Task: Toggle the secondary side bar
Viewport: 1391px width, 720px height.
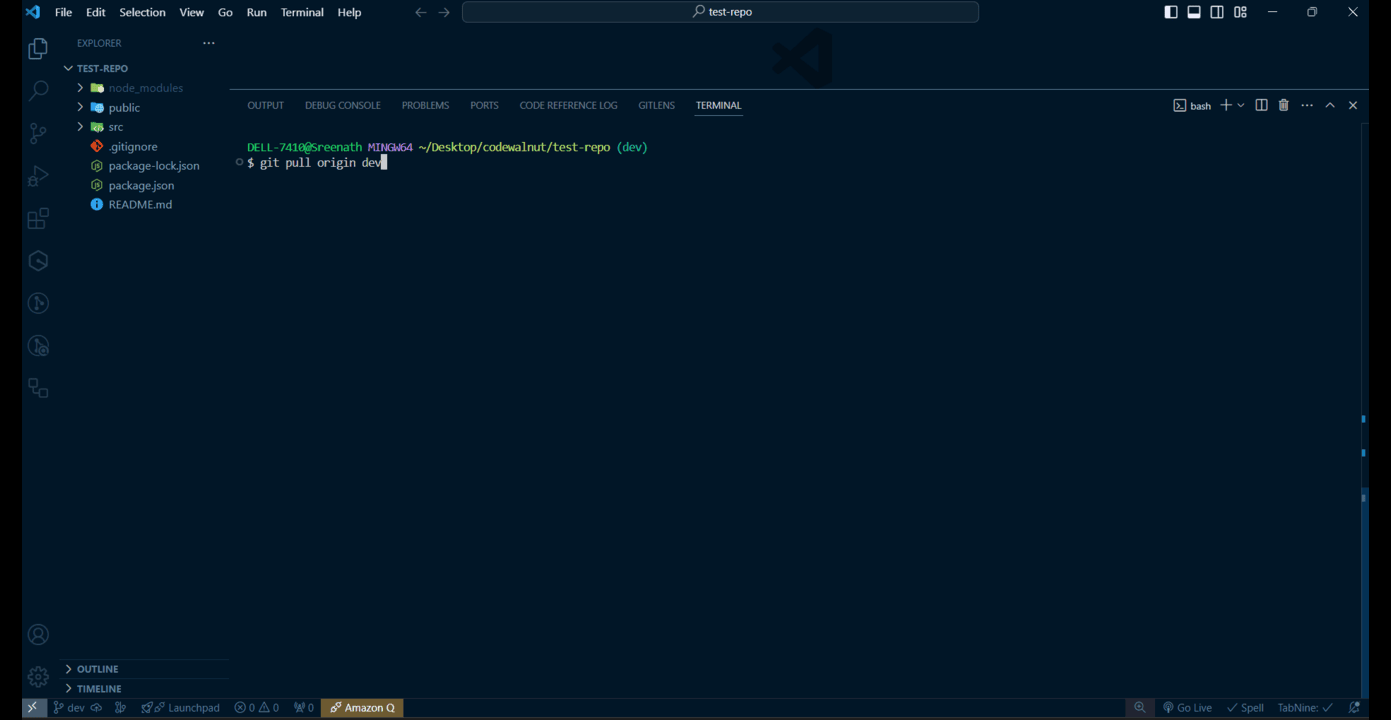Action: click(x=1217, y=12)
